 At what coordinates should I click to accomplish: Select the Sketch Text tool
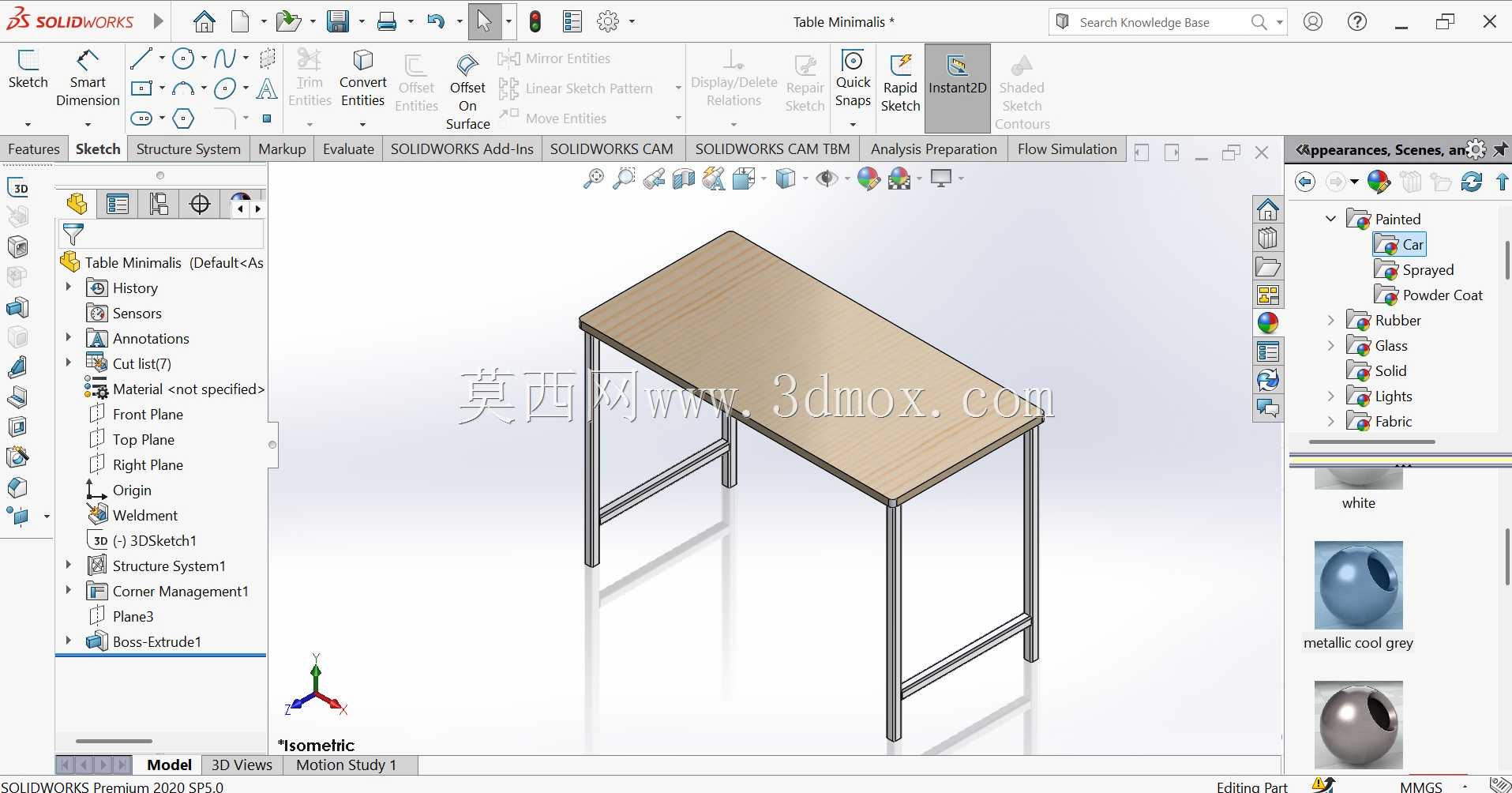[267, 88]
